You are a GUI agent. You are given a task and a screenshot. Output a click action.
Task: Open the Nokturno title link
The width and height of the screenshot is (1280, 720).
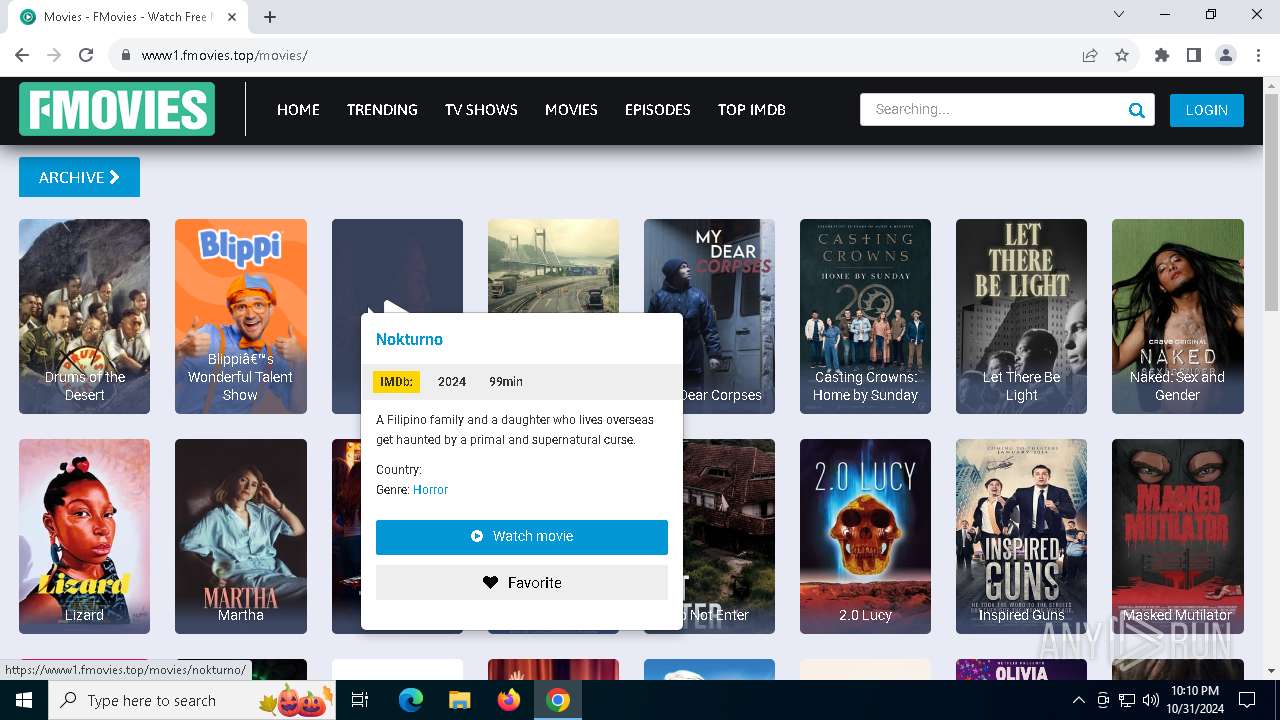[409, 340]
